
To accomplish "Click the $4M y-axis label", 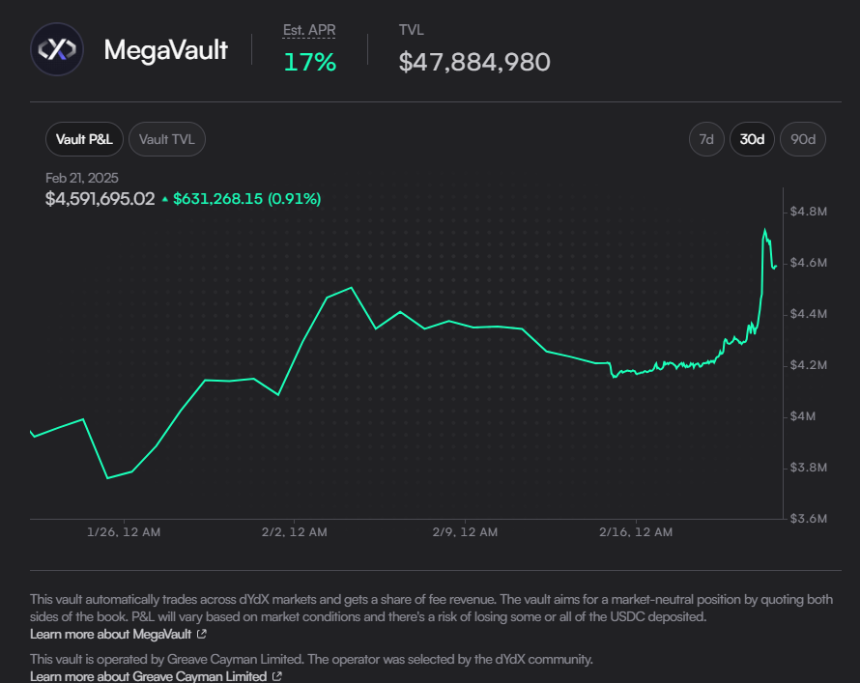I will 803,416.
